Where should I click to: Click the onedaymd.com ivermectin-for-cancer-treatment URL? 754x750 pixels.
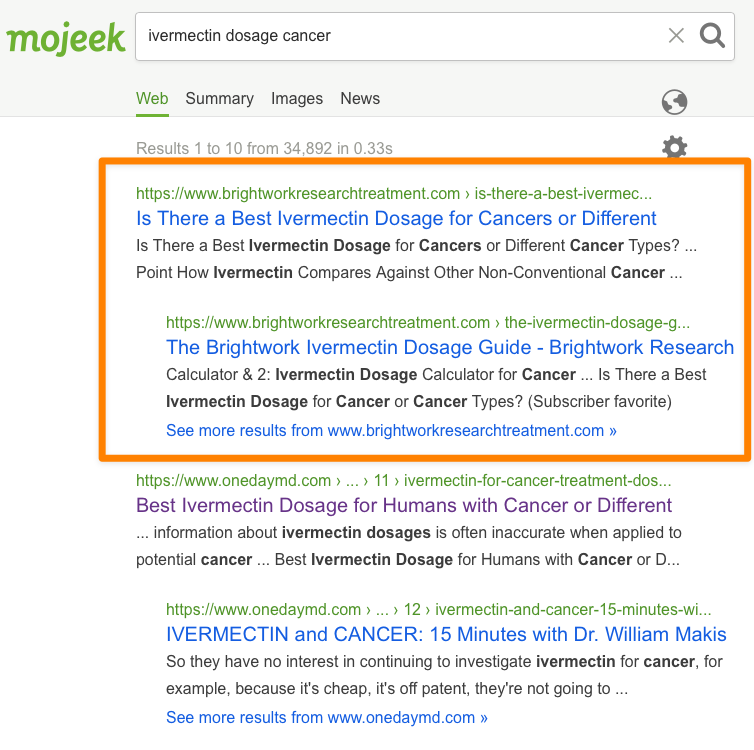pos(403,480)
